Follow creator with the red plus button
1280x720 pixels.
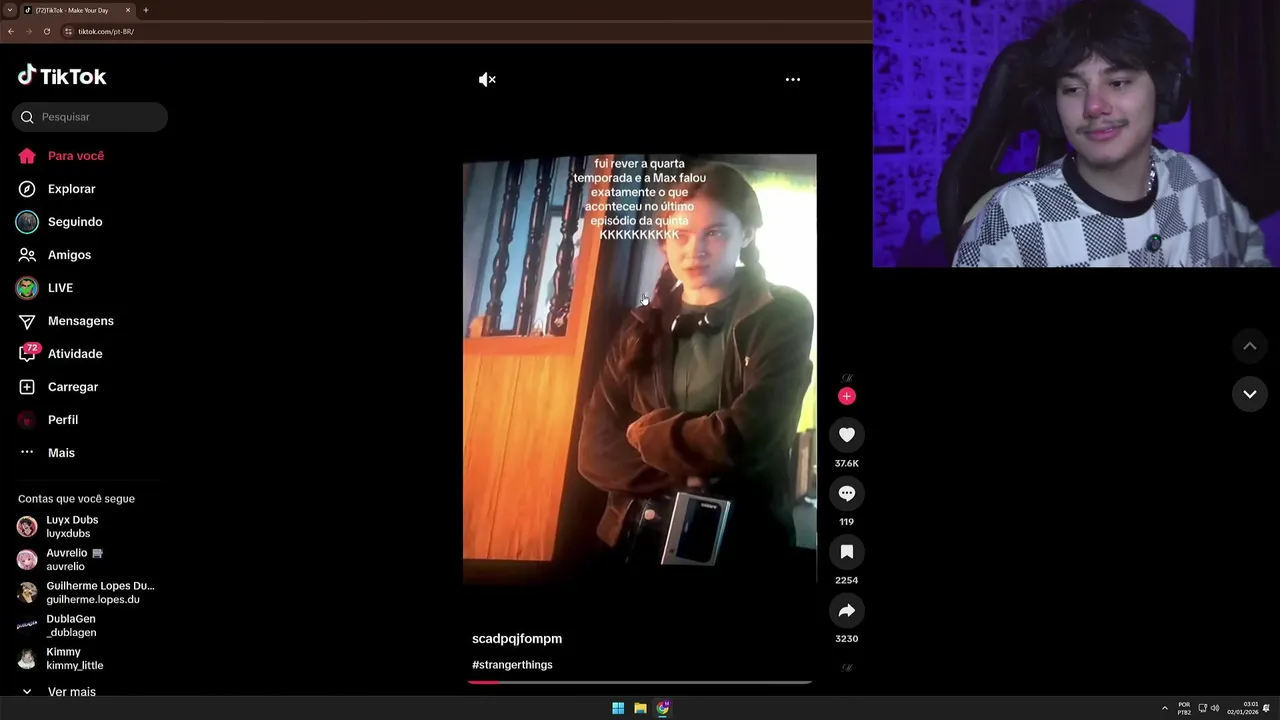(x=847, y=396)
